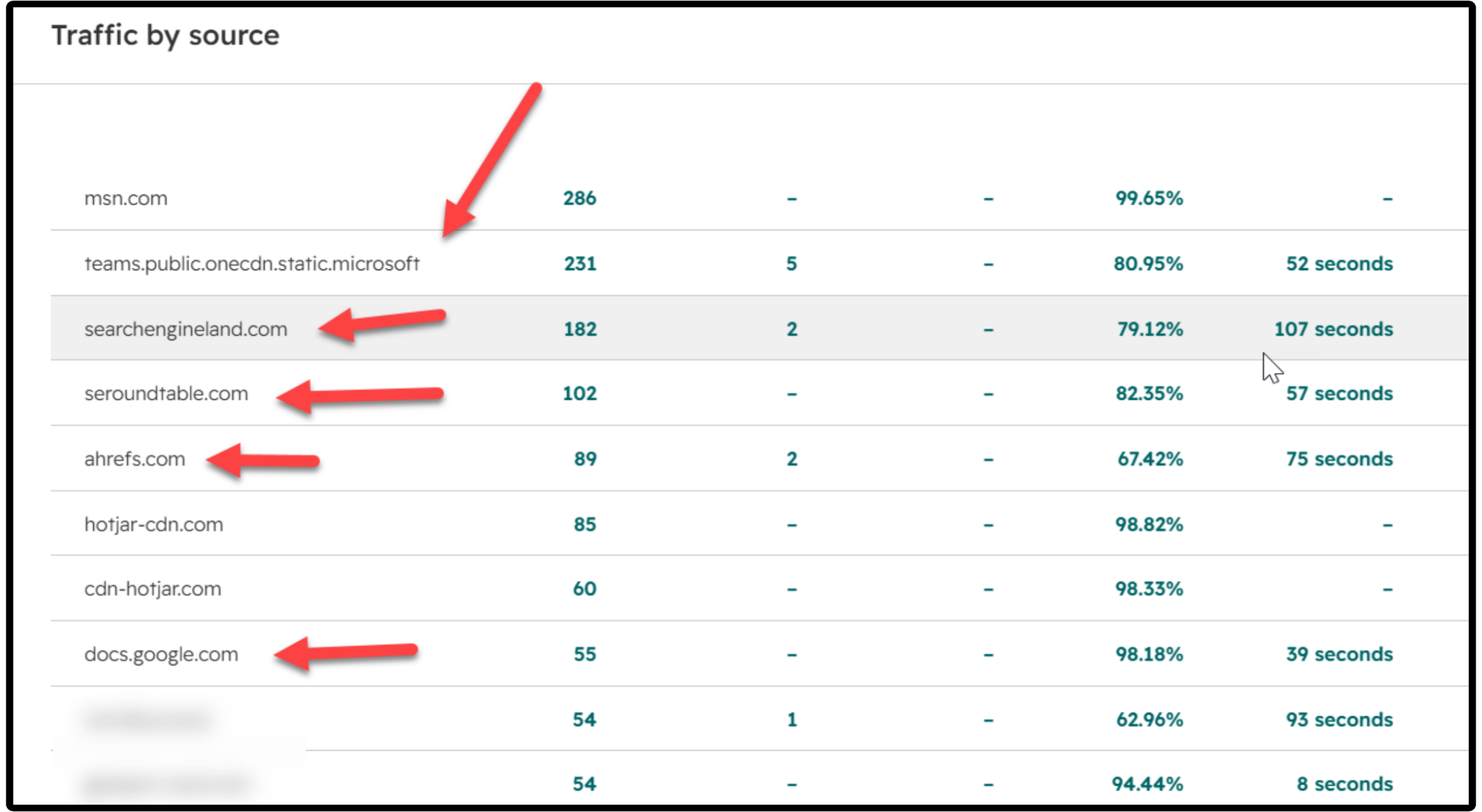Viewport: 1482px width, 812px height.
Task: Click the 94.44% rate value
Action: (1147, 784)
